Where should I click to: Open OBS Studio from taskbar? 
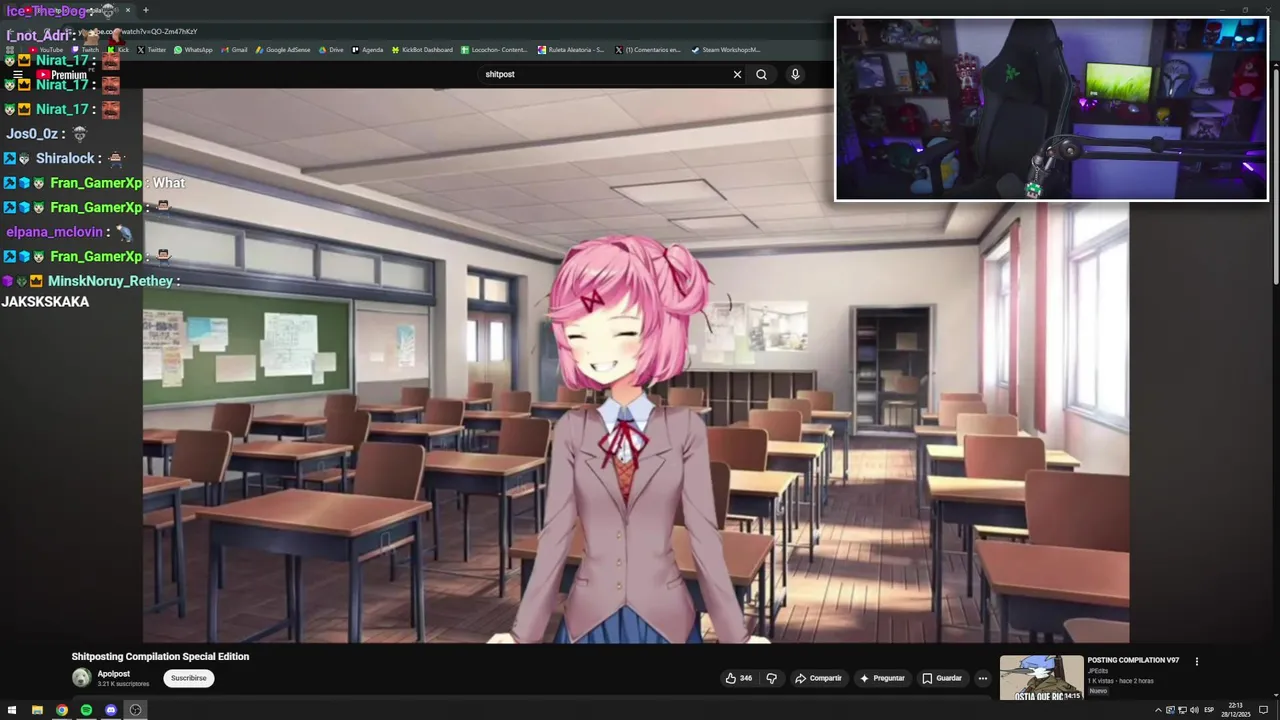point(135,710)
